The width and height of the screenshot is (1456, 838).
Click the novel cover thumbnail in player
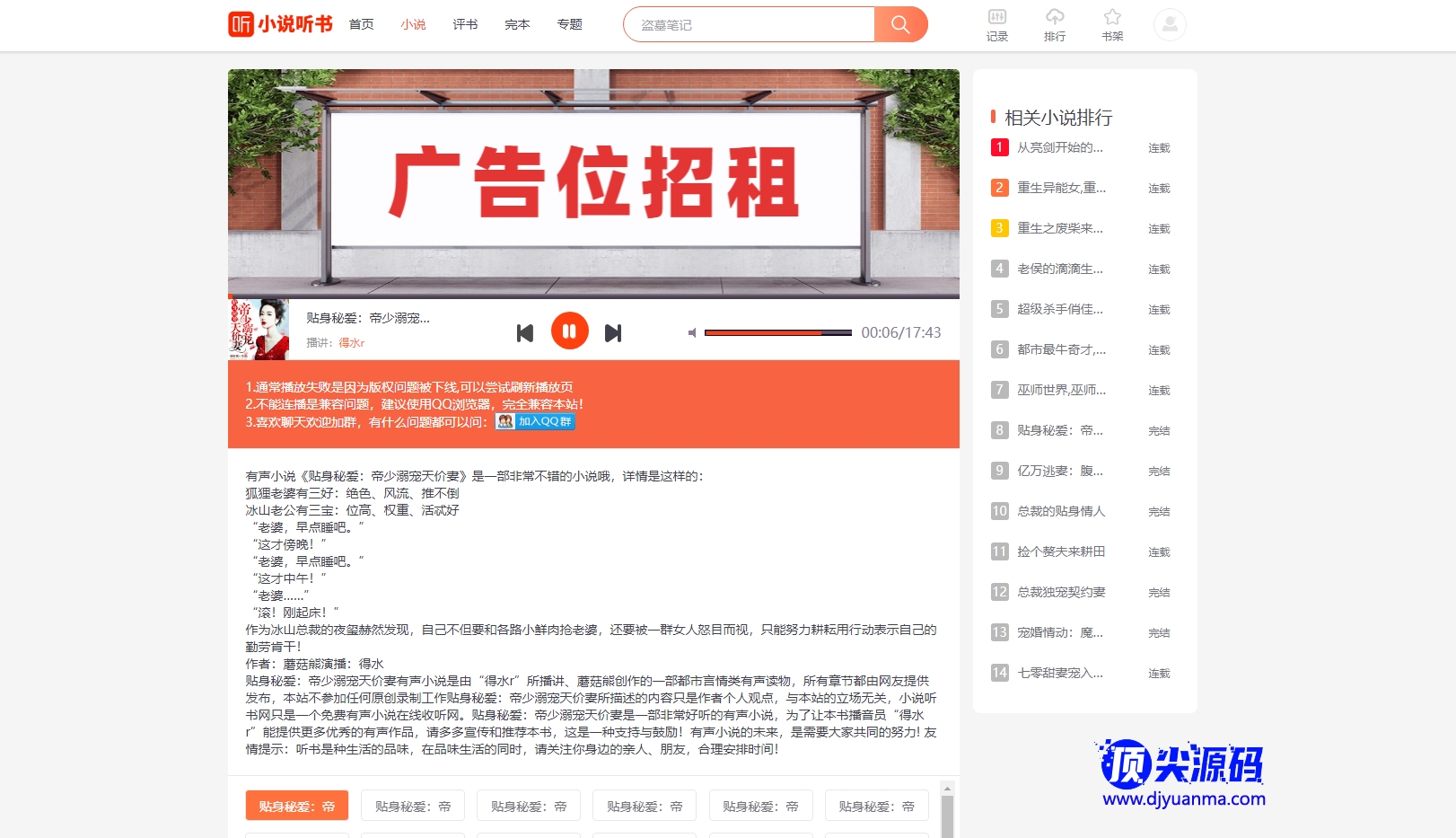pos(259,330)
